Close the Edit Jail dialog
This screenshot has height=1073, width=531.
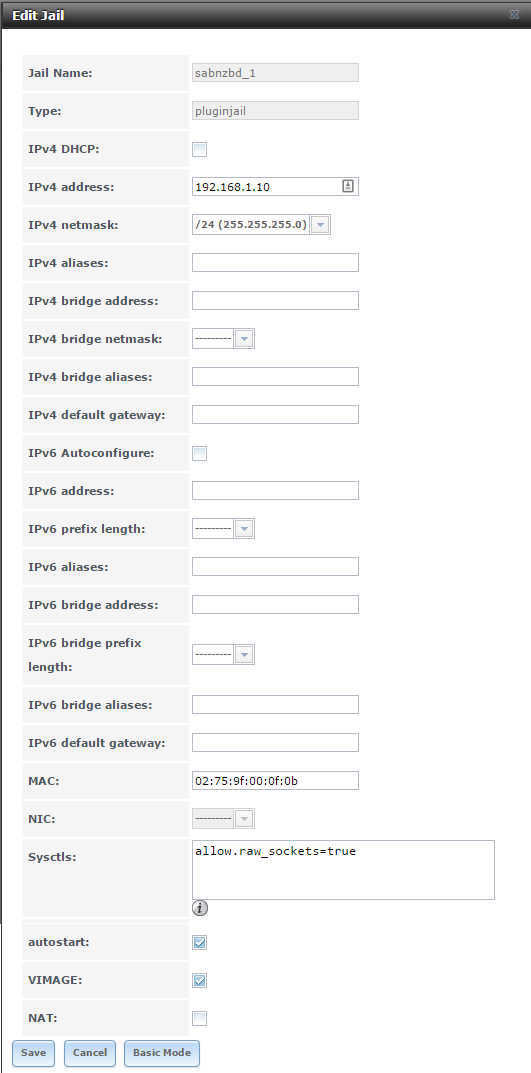[514, 14]
